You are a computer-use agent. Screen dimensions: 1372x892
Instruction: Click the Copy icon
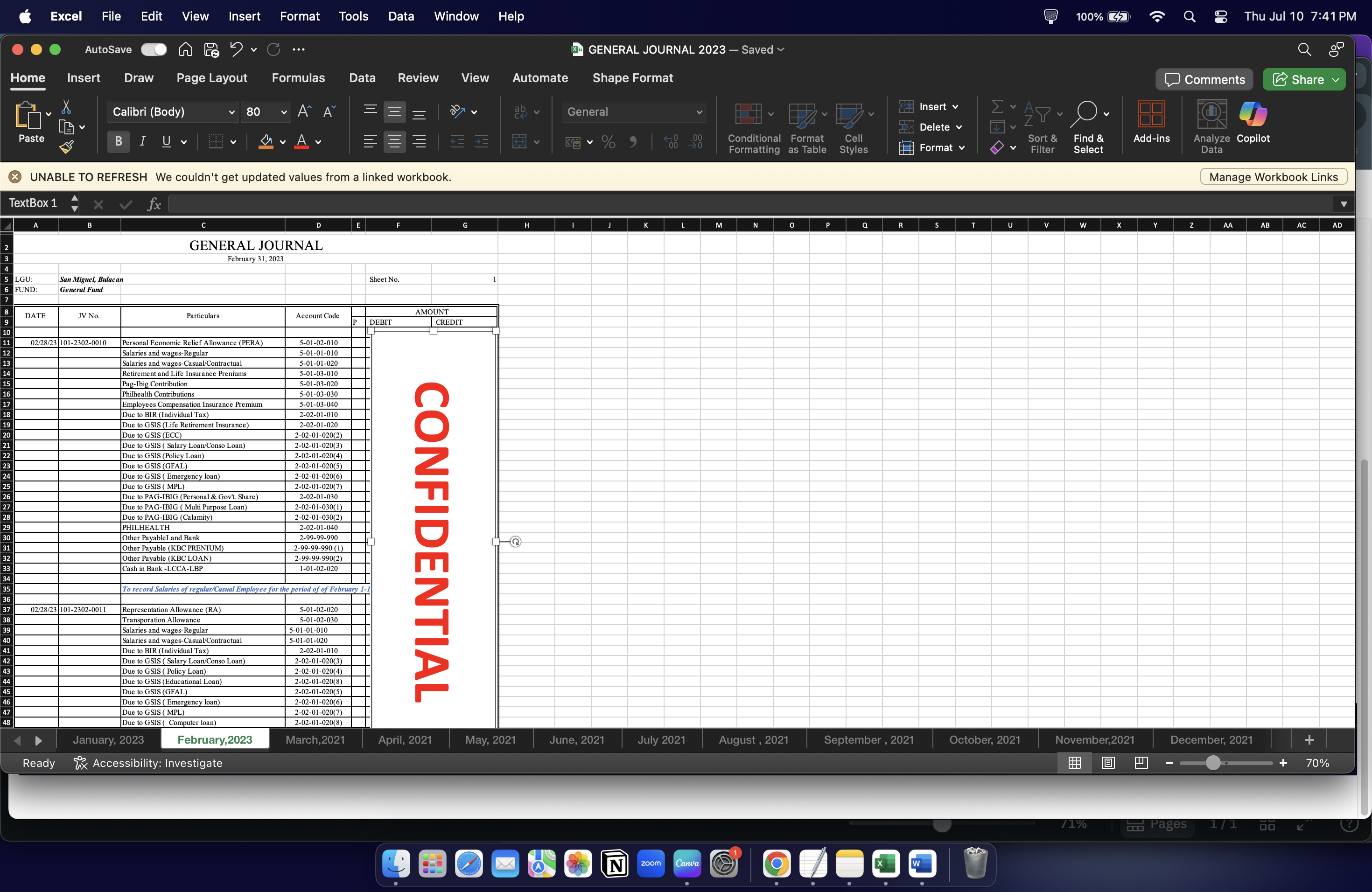click(x=66, y=127)
